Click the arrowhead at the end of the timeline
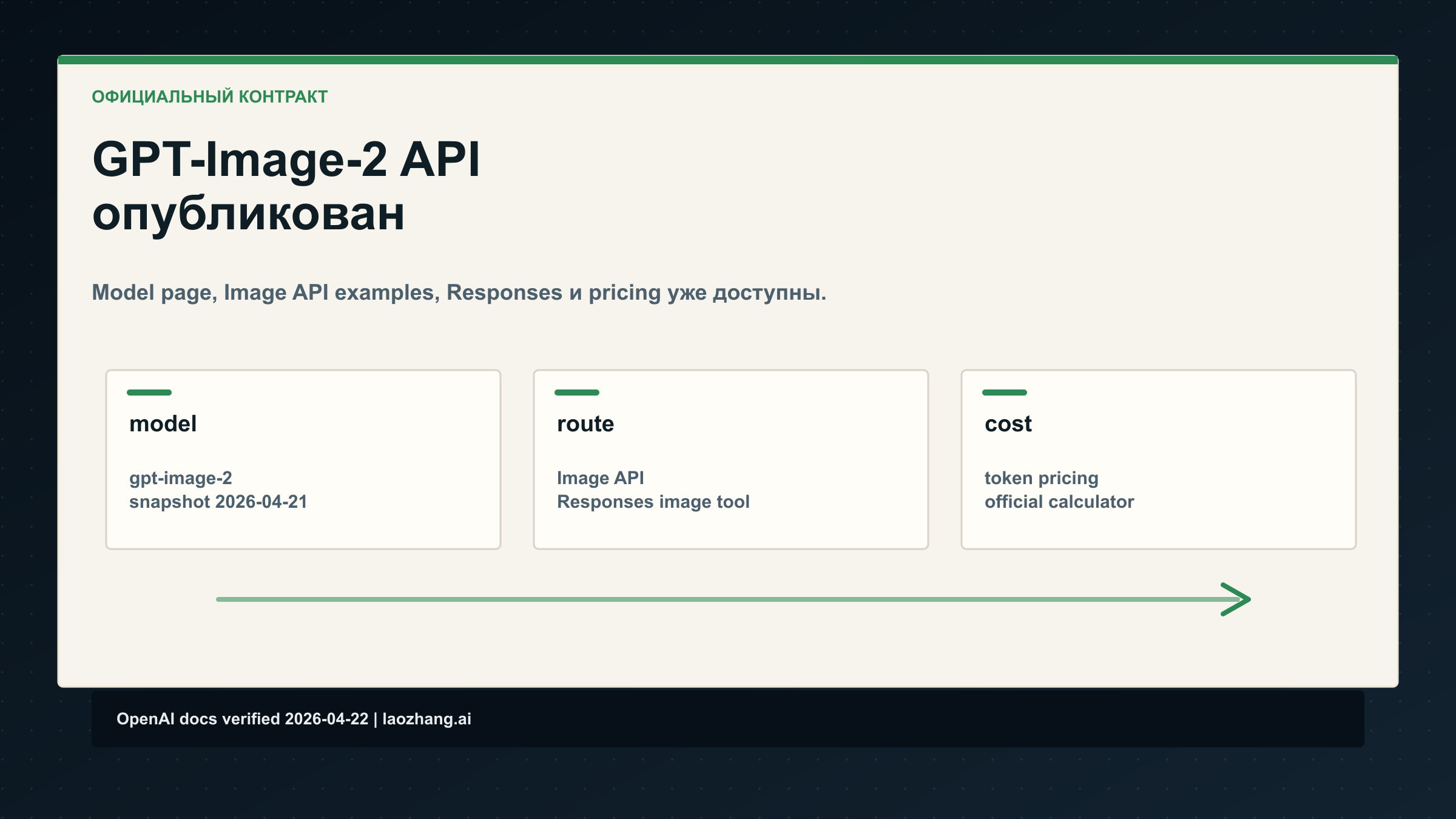This screenshot has height=819, width=1456. point(1235,600)
